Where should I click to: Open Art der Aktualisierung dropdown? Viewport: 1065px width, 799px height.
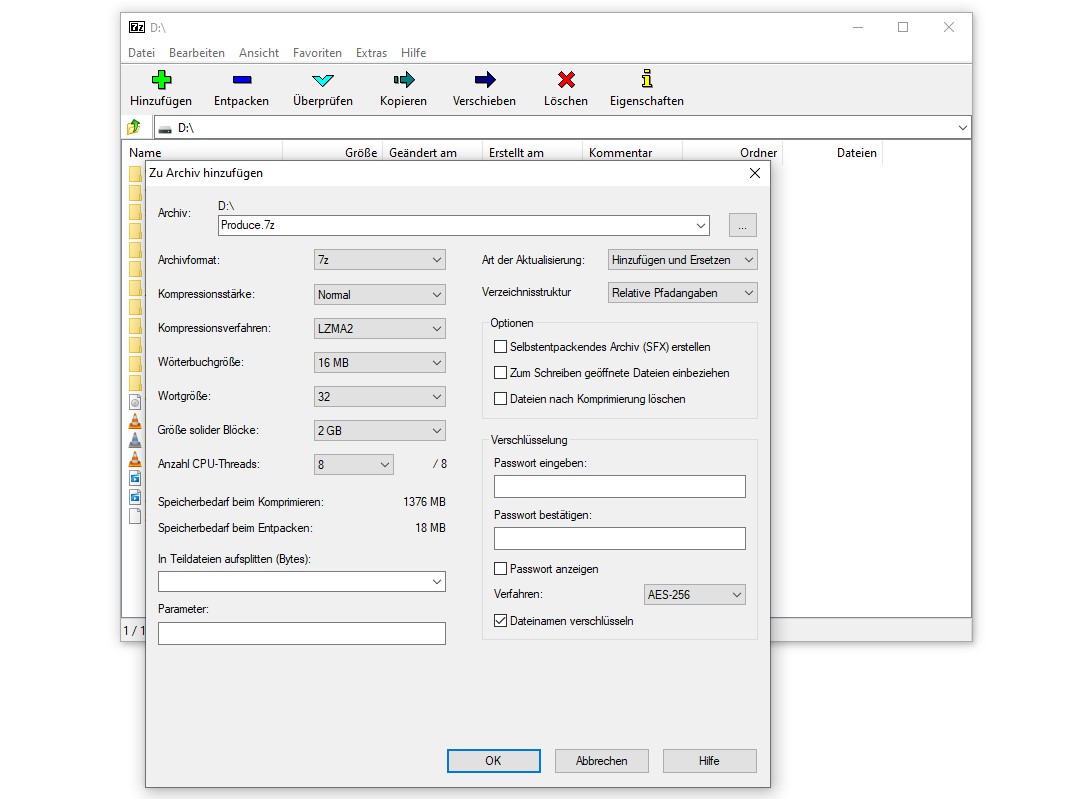point(683,260)
